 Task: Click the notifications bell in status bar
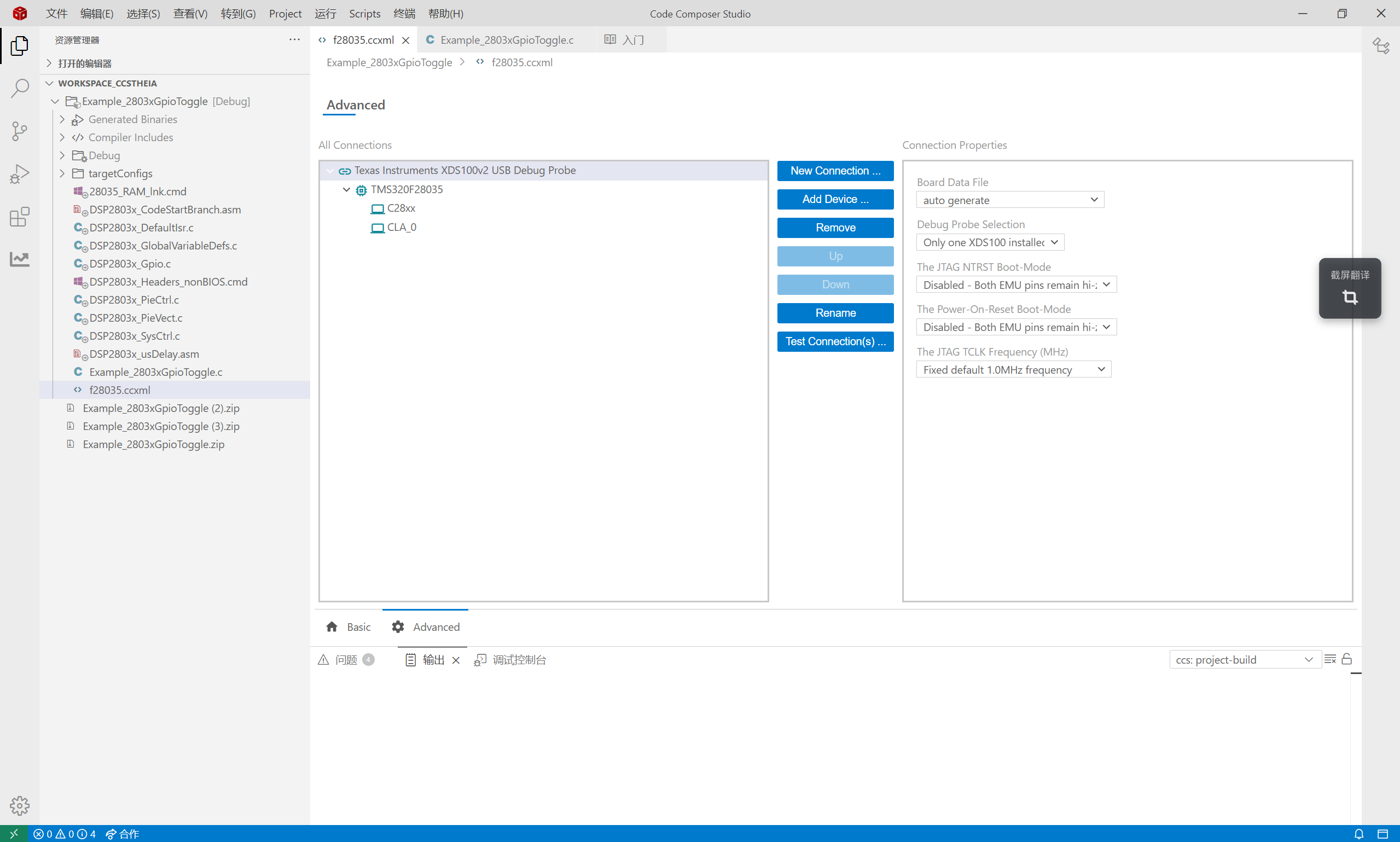[x=1358, y=833]
